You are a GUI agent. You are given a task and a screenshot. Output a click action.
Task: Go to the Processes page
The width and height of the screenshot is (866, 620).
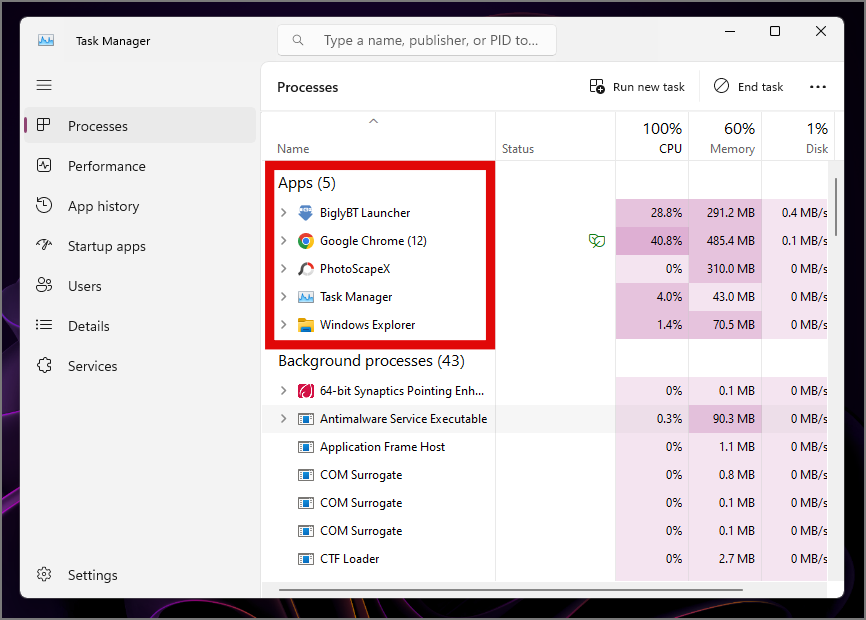pyautogui.click(x=140, y=125)
